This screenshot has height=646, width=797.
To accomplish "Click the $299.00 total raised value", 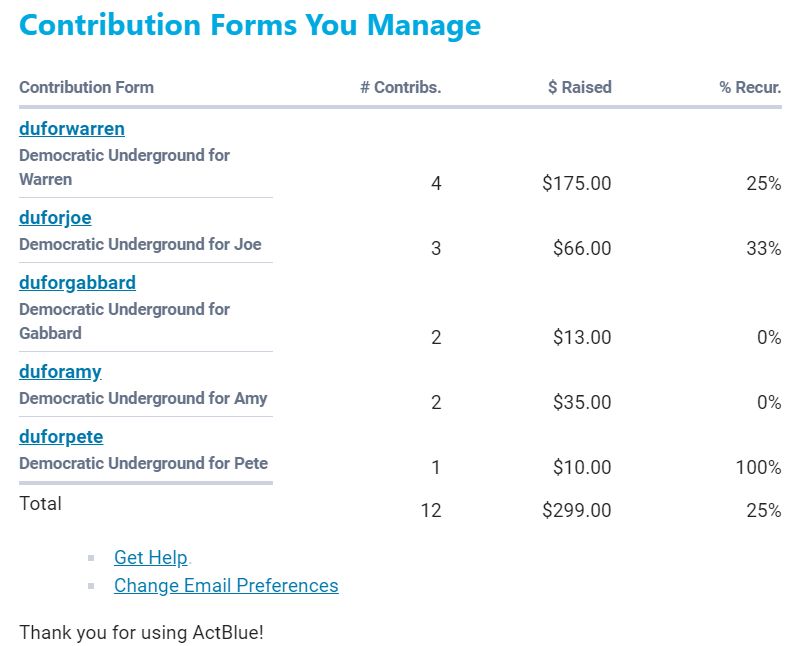I will pos(576,511).
